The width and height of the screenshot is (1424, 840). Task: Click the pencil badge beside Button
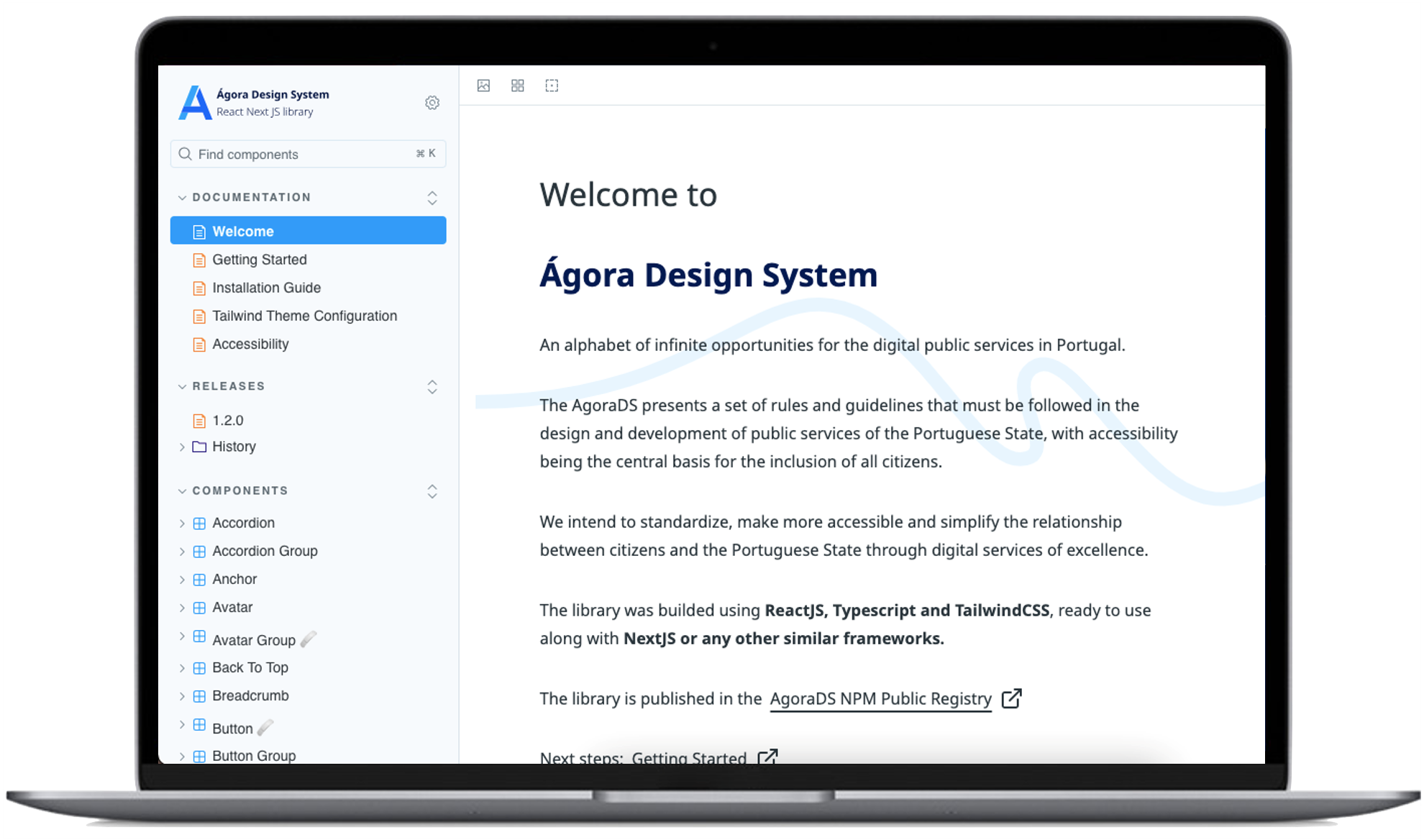[x=265, y=727]
